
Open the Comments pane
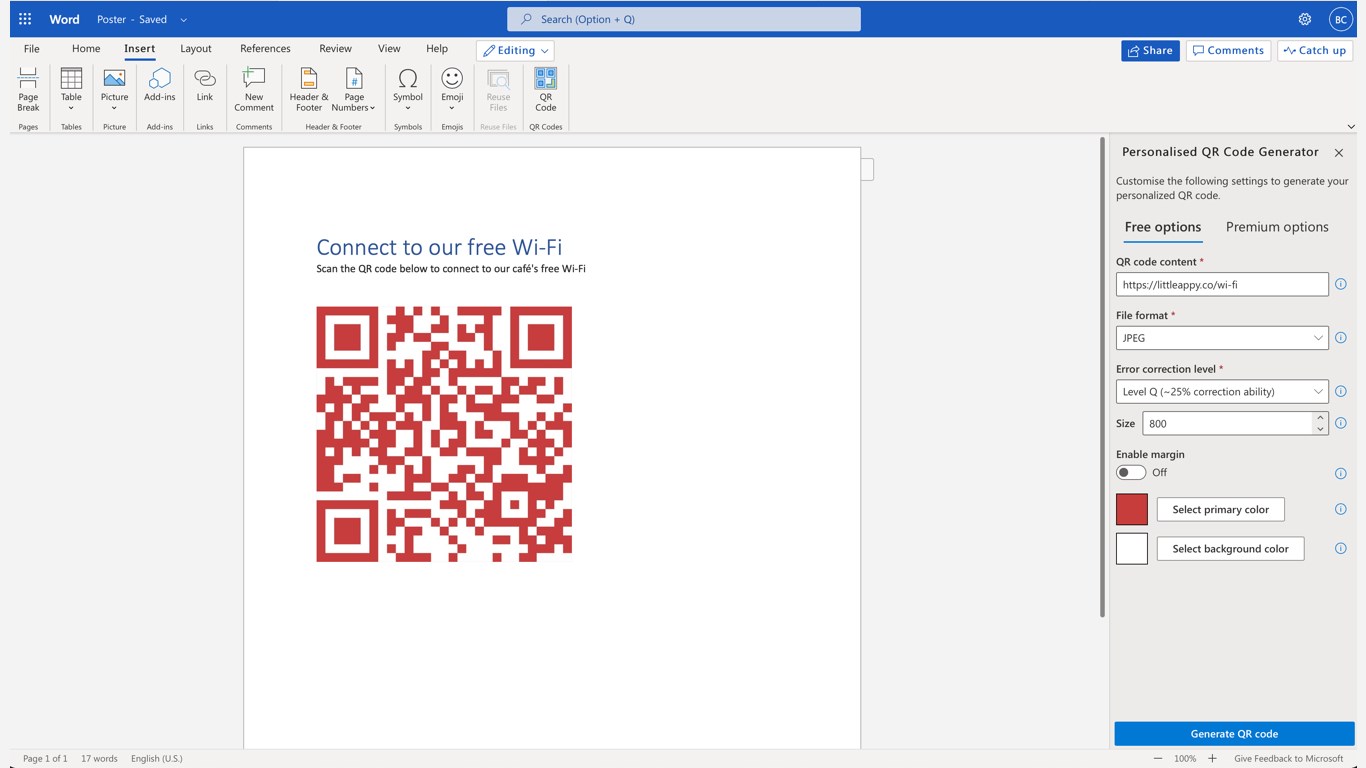(1228, 50)
